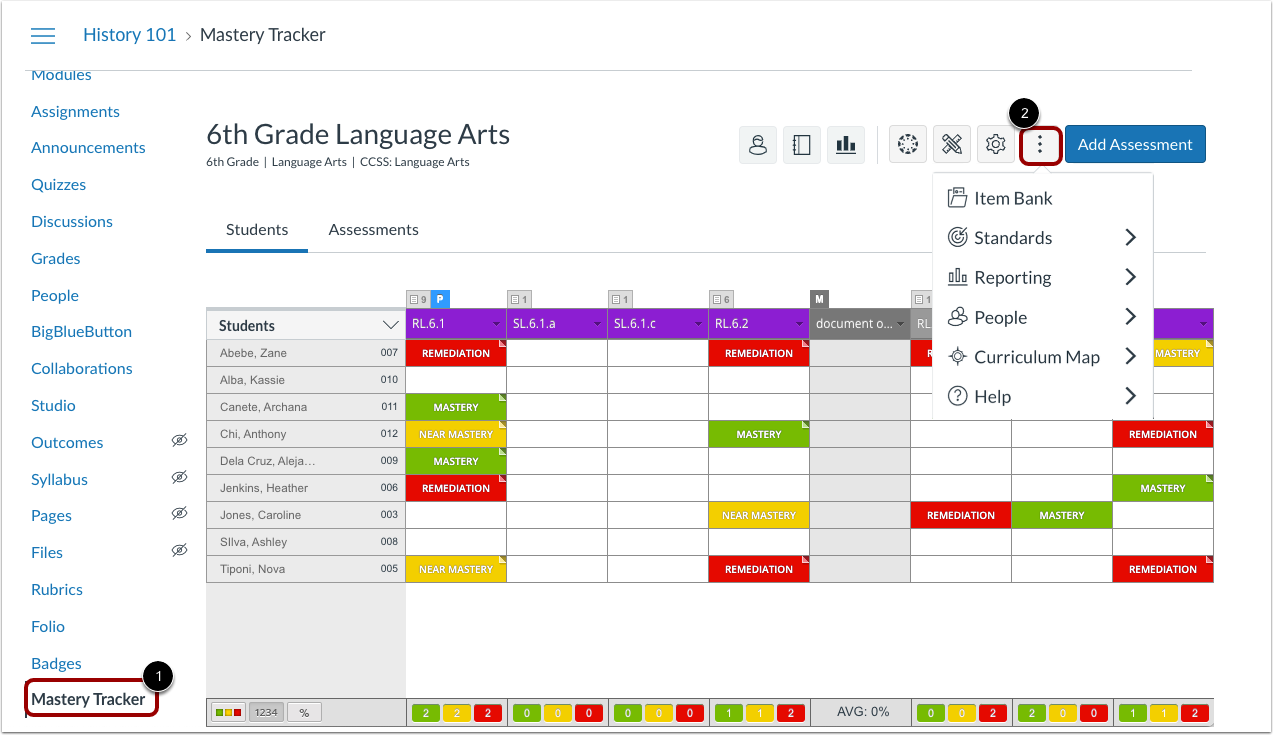1273x735 pixels.
Task: Click Chi, Anthony's yellow NEAR MASTERY cell
Action: (456, 434)
